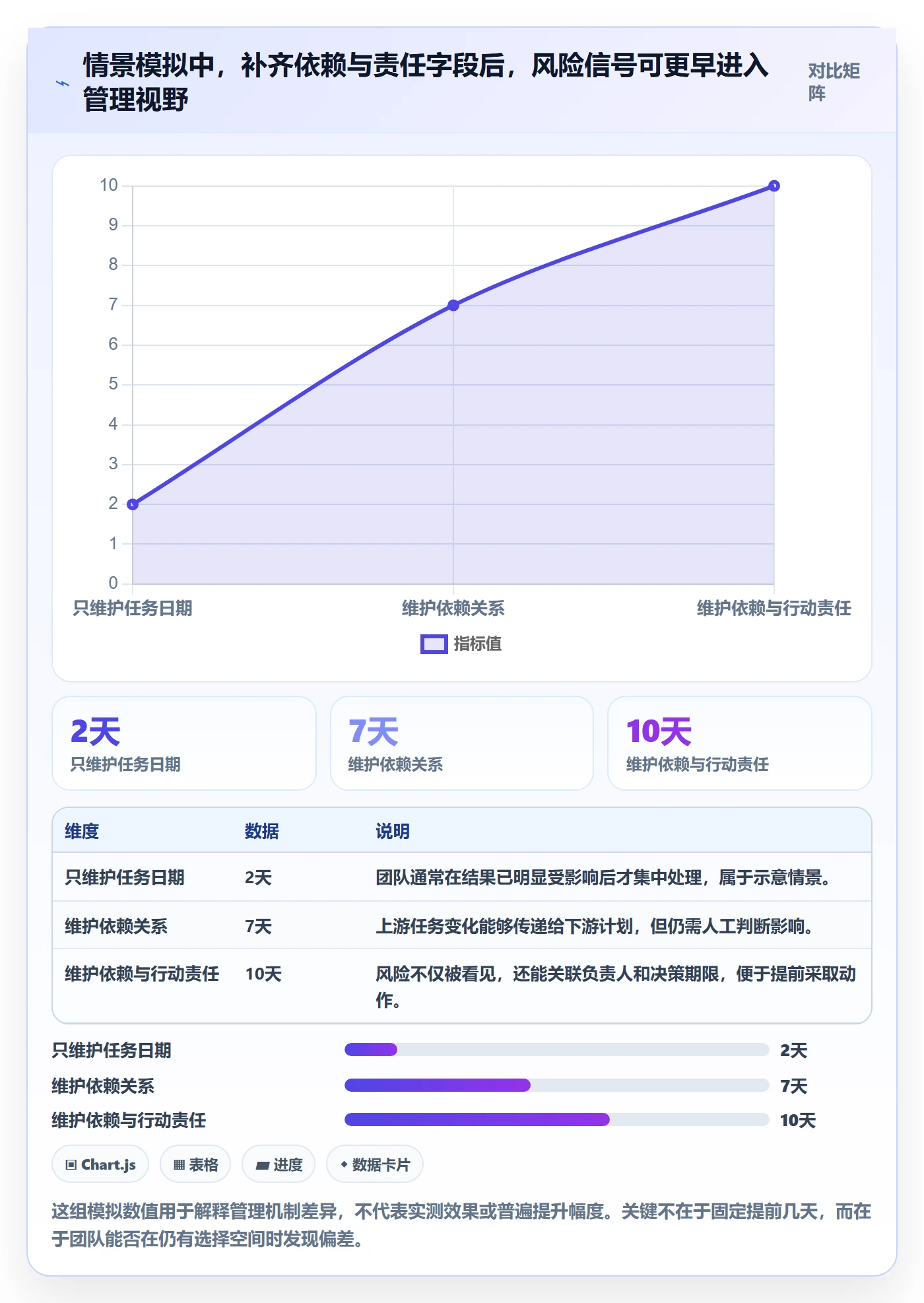
Task: Click the 10天 progress value
Action: (x=798, y=1120)
